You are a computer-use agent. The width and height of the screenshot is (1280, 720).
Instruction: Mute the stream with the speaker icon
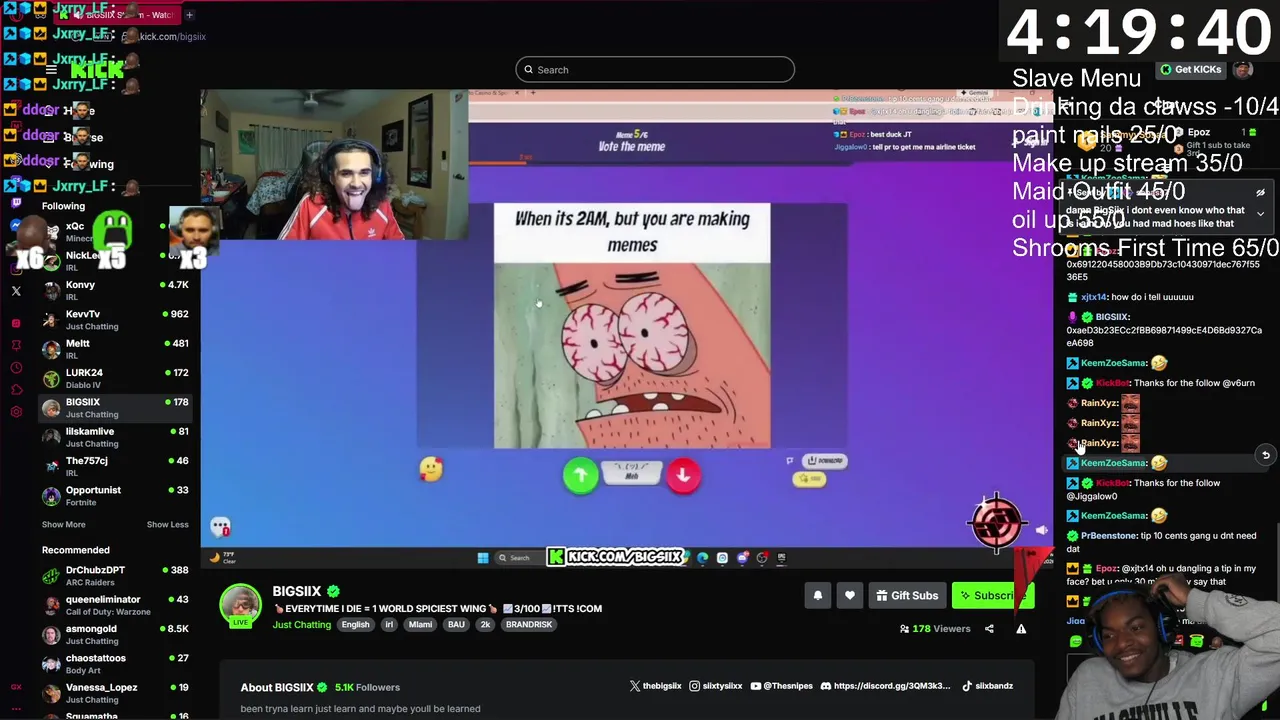coord(1041,531)
